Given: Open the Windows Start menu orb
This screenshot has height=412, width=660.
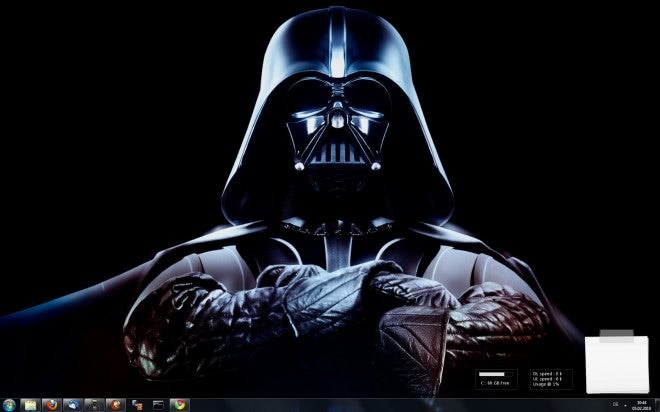Looking at the screenshot, I should (x=9, y=405).
